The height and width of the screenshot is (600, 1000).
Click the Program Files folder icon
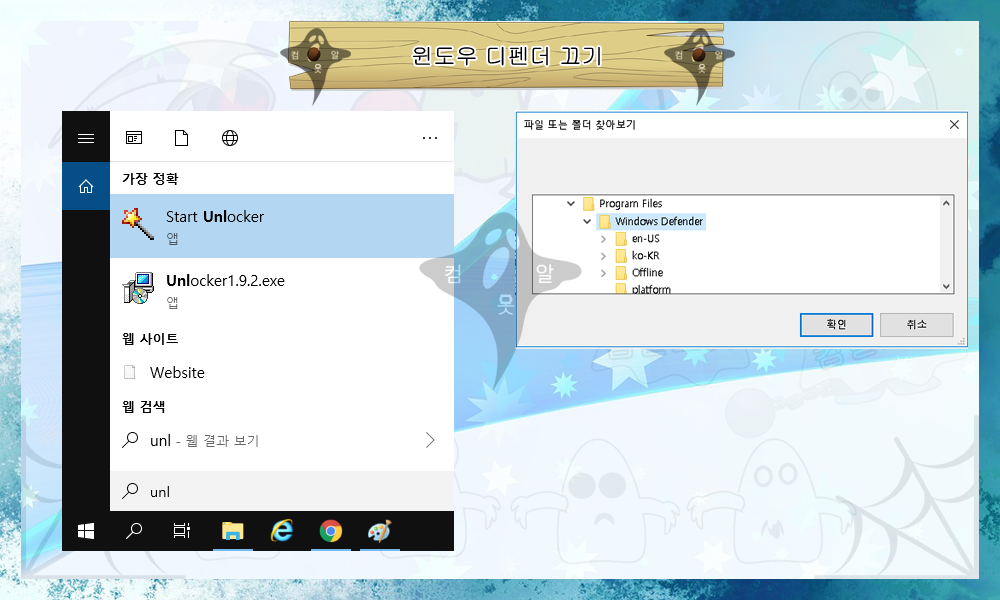coord(589,204)
